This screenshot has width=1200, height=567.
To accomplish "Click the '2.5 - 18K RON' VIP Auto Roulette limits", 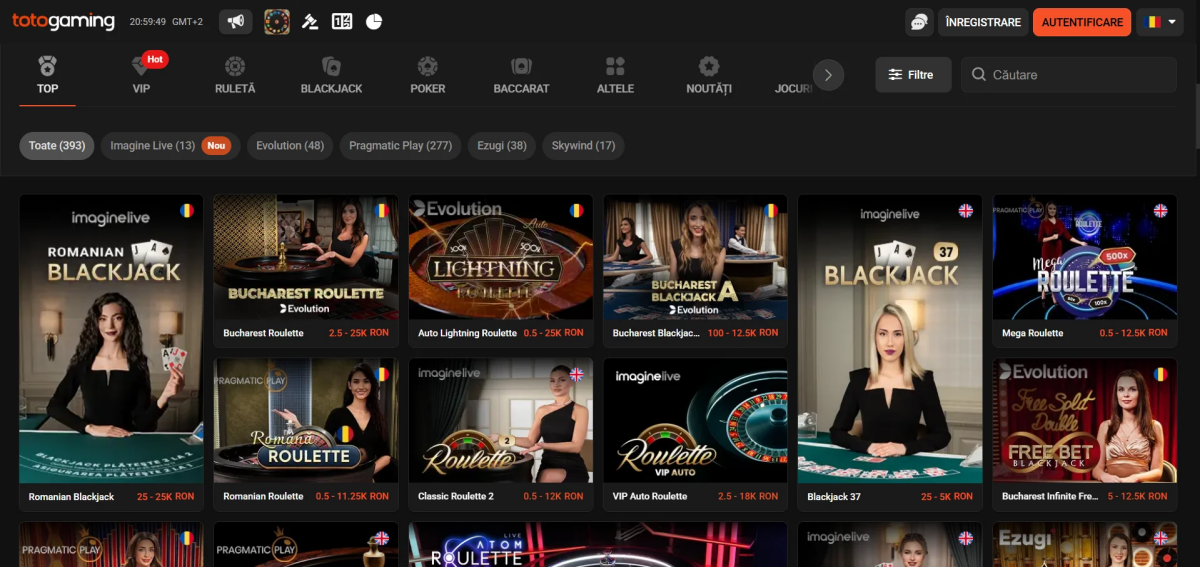I will 747,497.
